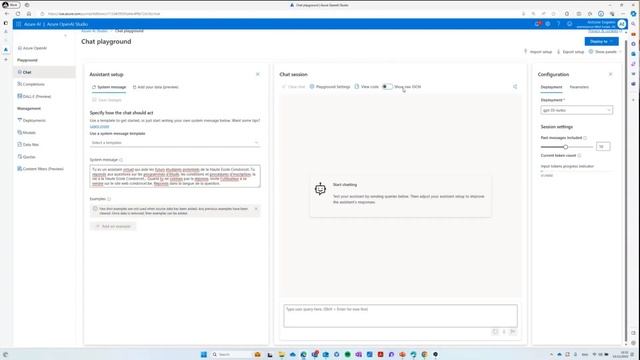The width and height of the screenshot is (640, 360).
Task: Click the Deploy to button
Action: [x=601, y=42]
